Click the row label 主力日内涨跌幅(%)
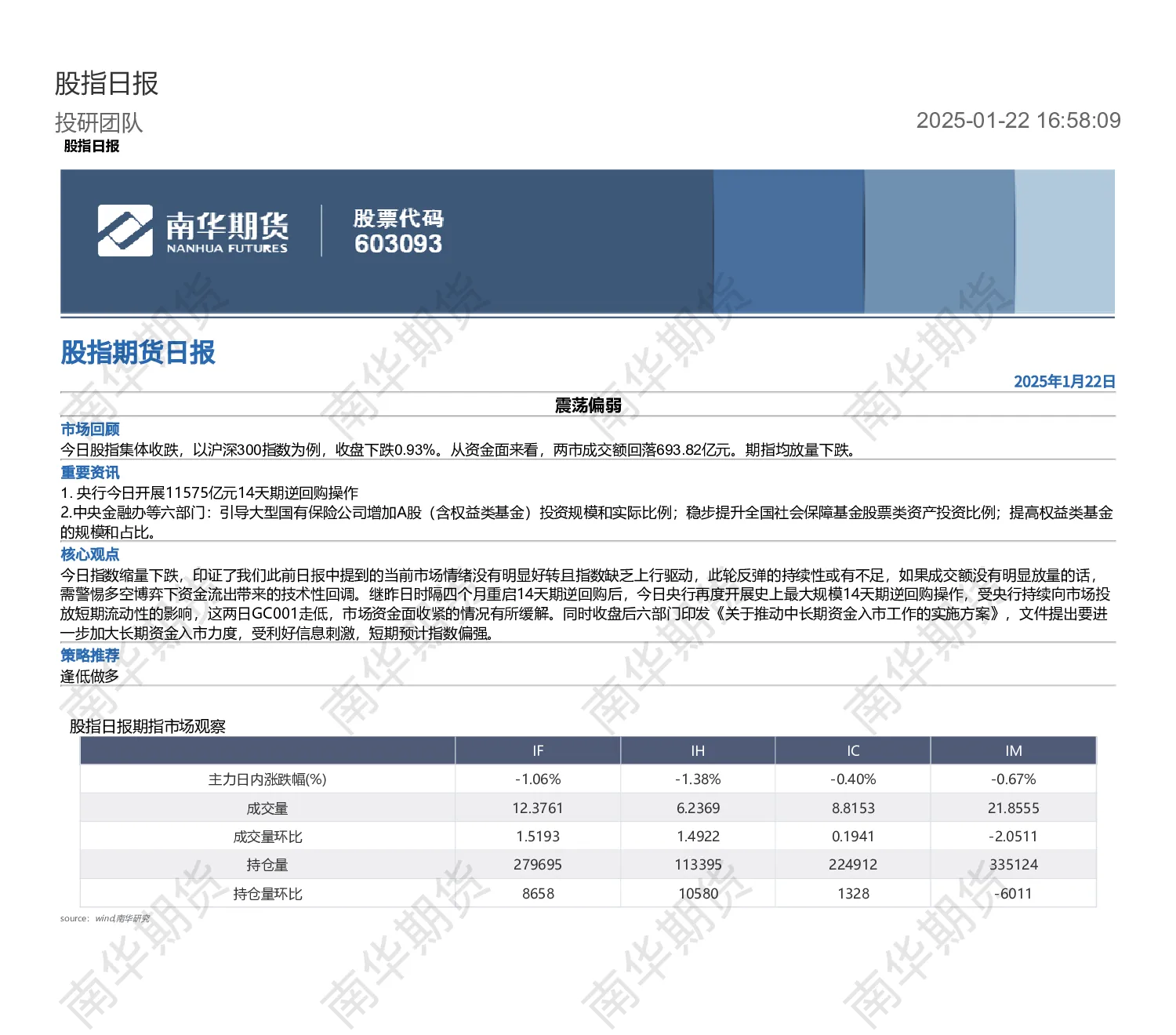Viewport: 1176px width, 1035px height. 267,779
